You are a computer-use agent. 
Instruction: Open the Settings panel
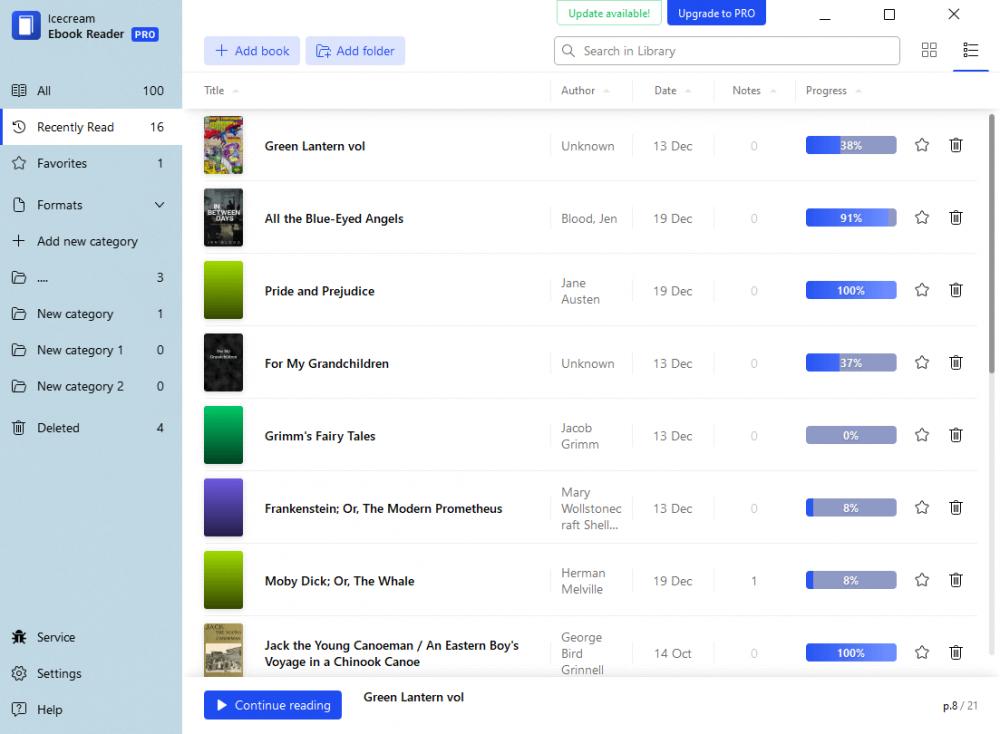[57, 673]
